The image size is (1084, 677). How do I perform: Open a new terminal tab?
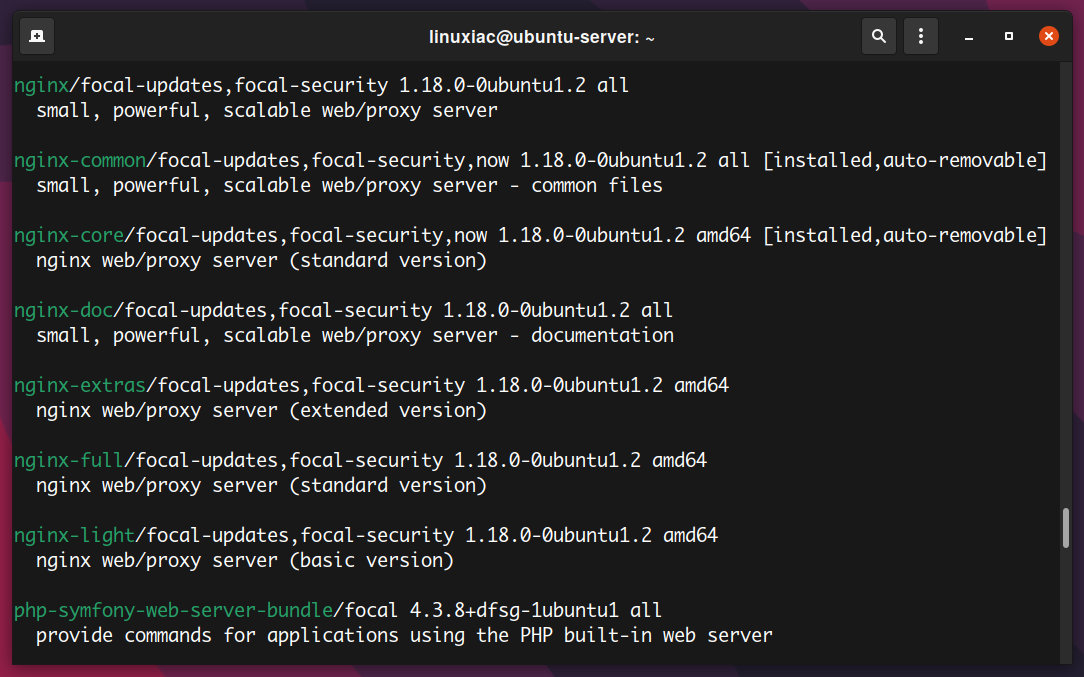pyautogui.click(x=37, y=36)
